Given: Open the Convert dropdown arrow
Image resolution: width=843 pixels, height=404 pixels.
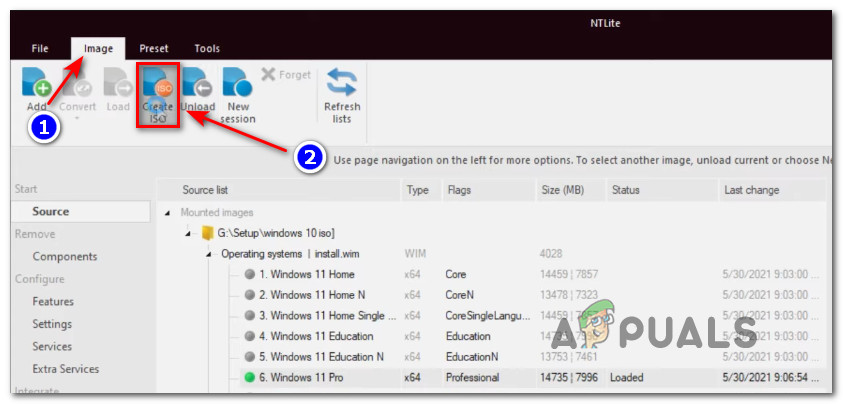Looking at the screenshot, I should tap(77, 117).
